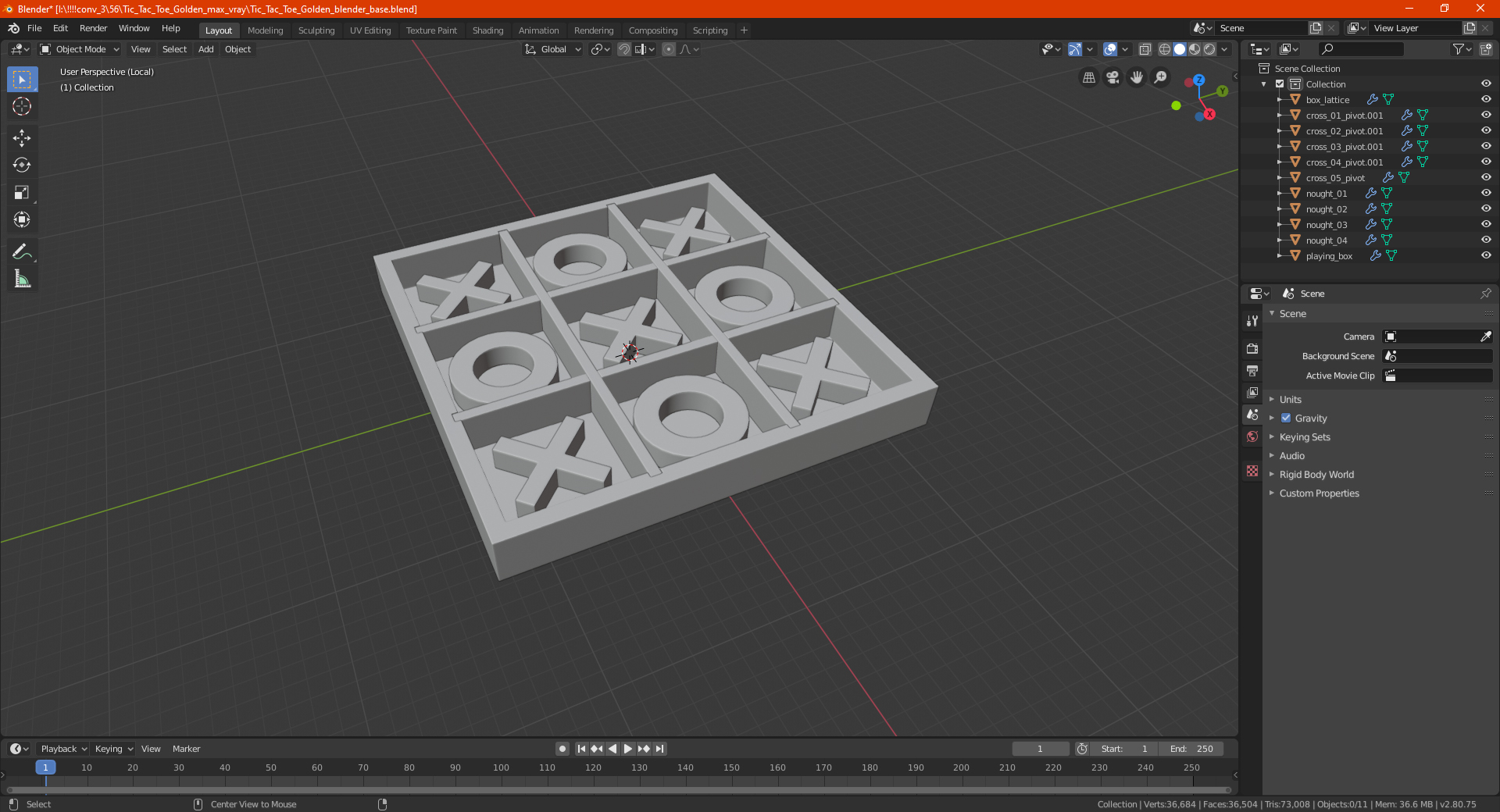Select the Select Box tool
The image size is (1500, 812).
[22, 80]
